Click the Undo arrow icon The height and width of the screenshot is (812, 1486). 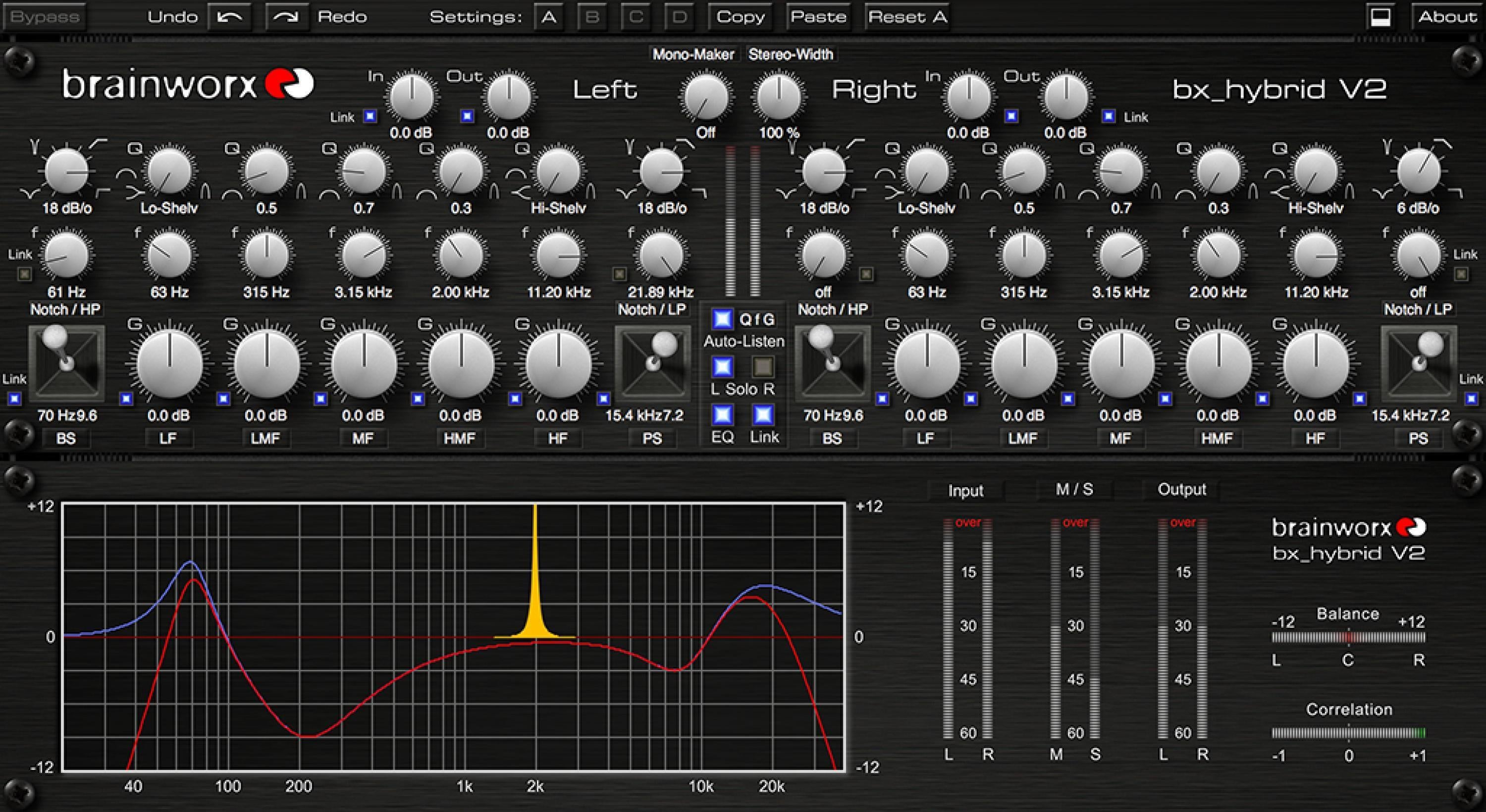coord(230,17)
